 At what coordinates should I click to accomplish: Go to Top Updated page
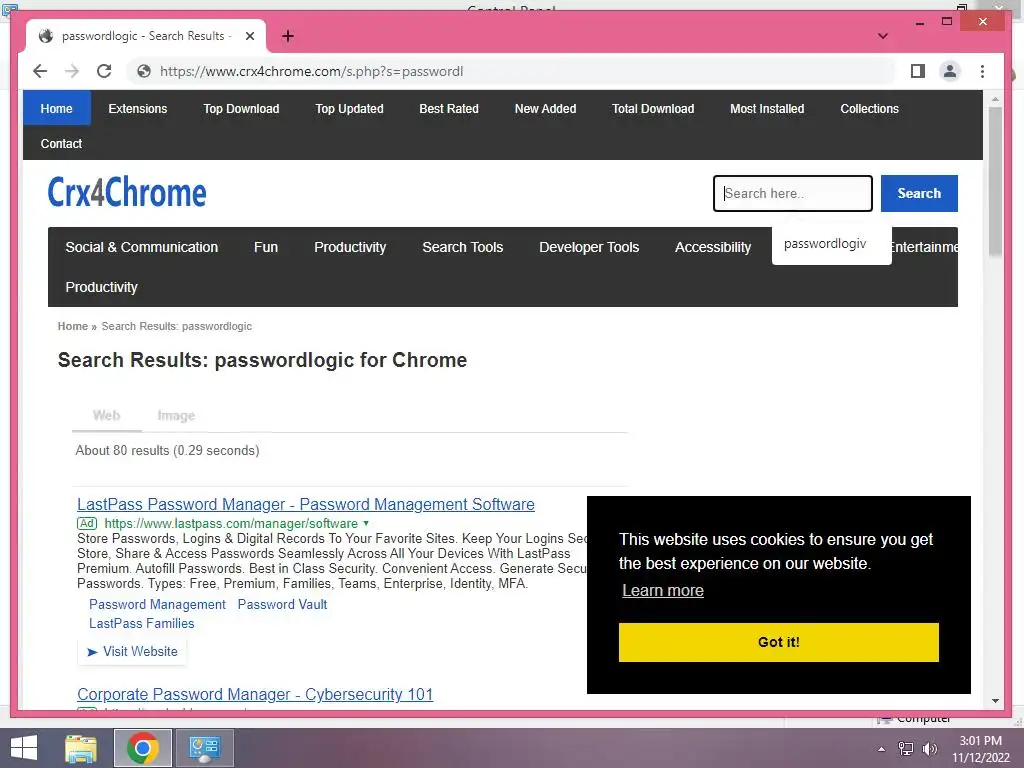point(349,108)
